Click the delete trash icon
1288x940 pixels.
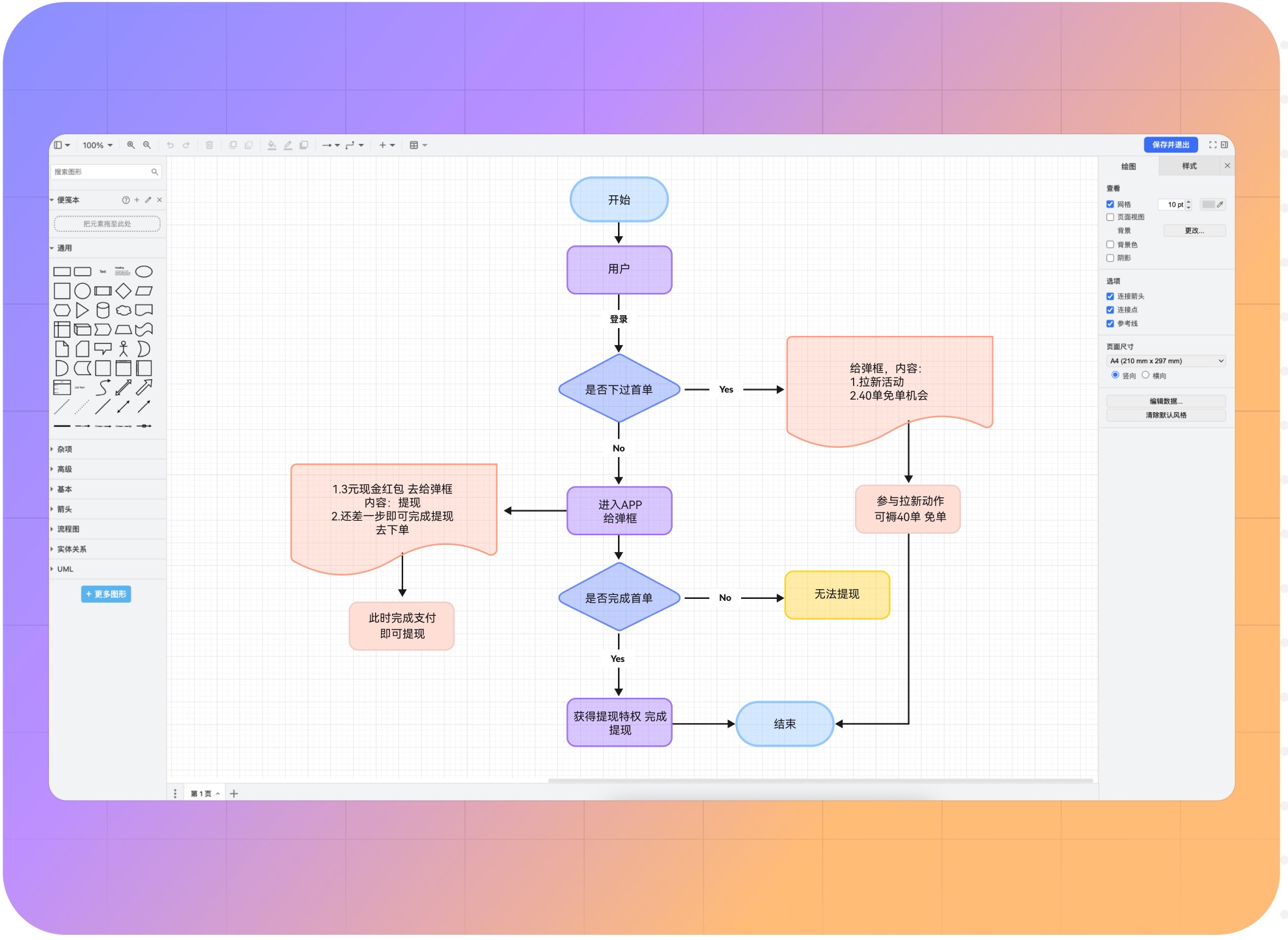tap(210, 145)
